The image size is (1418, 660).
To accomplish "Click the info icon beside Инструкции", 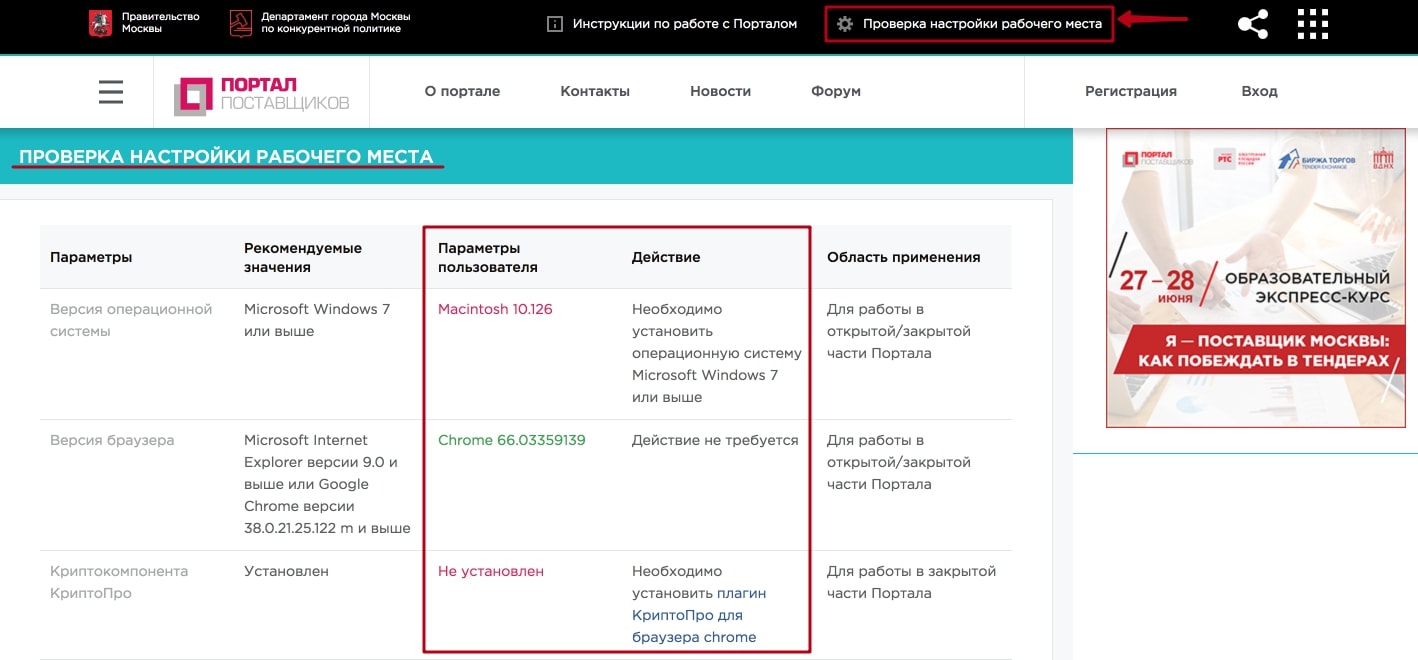I will pos(555,24).
